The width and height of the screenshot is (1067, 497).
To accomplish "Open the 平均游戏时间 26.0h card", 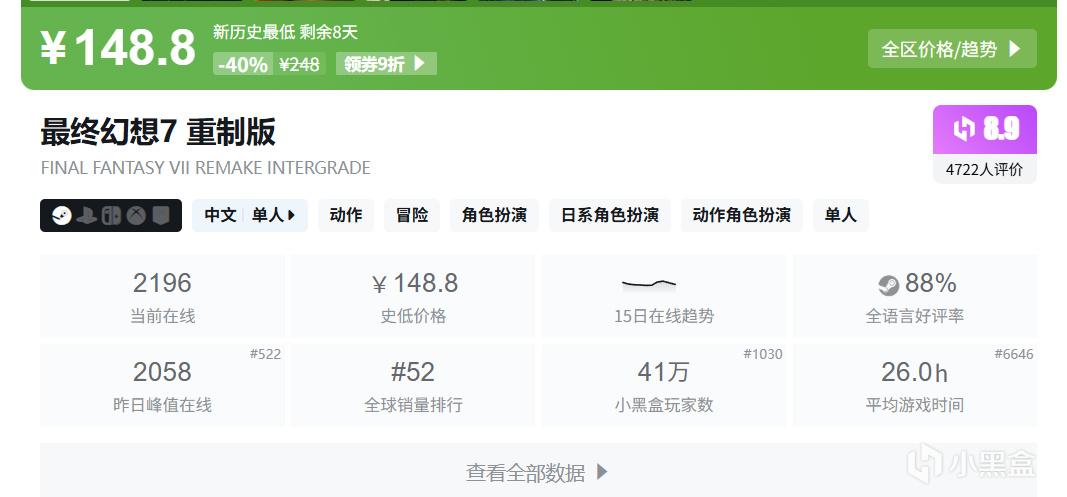I will coord(915,385).
